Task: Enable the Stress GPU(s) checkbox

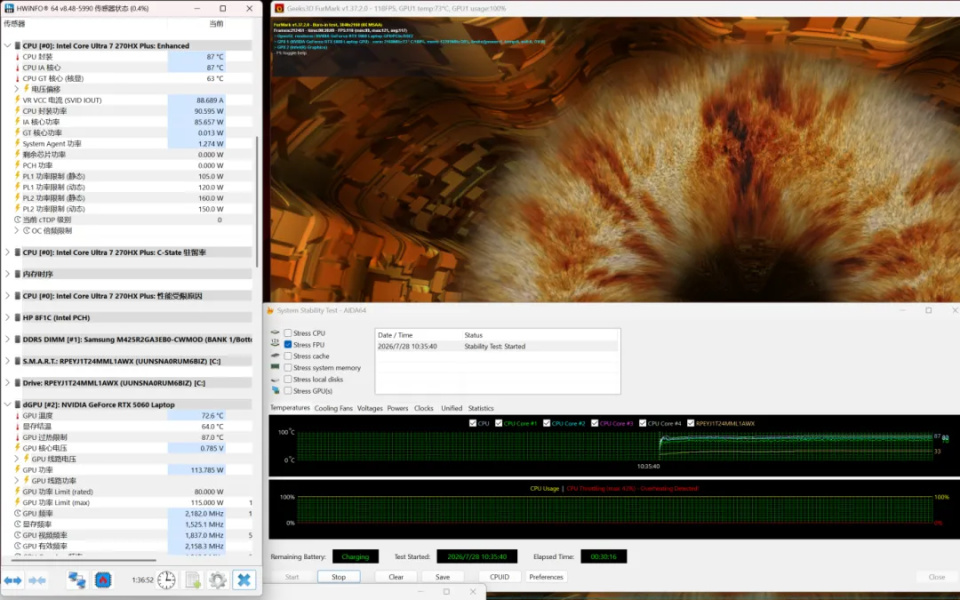Action: point(287,391)
